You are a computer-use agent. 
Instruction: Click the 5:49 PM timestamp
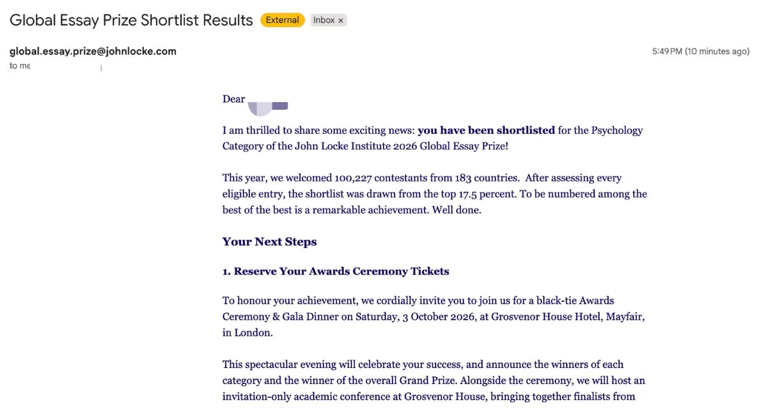(667, 51)
